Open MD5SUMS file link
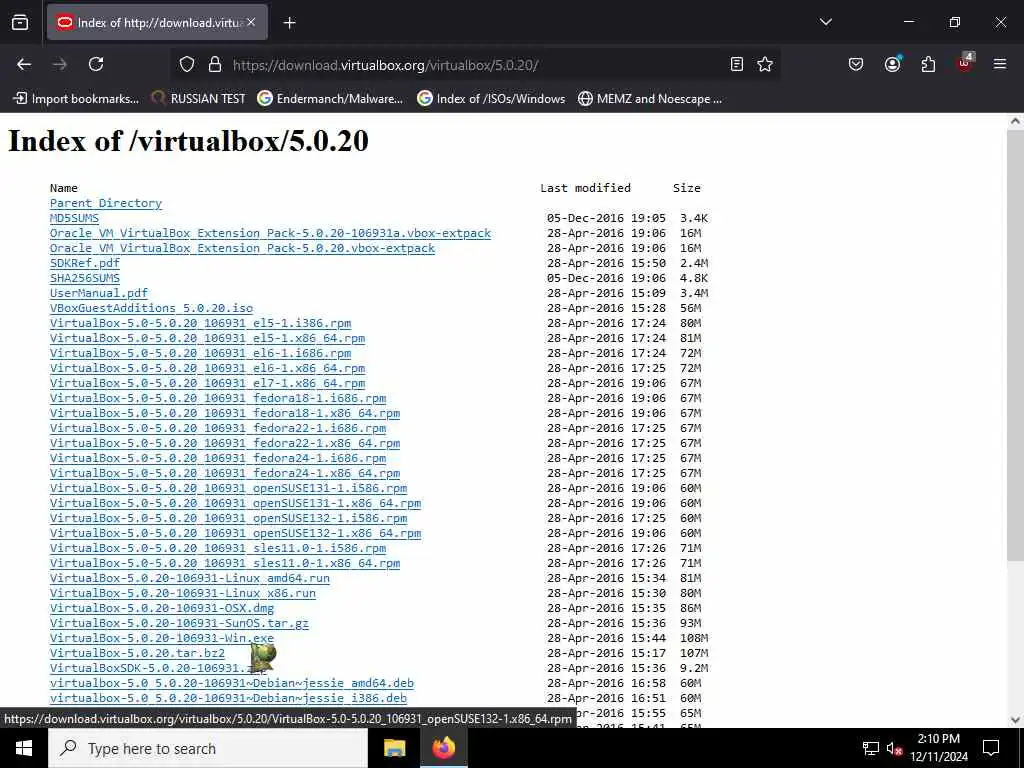The height and width of the screenshot is (768, 1024). pyautogui.click(x=74, y=218)
